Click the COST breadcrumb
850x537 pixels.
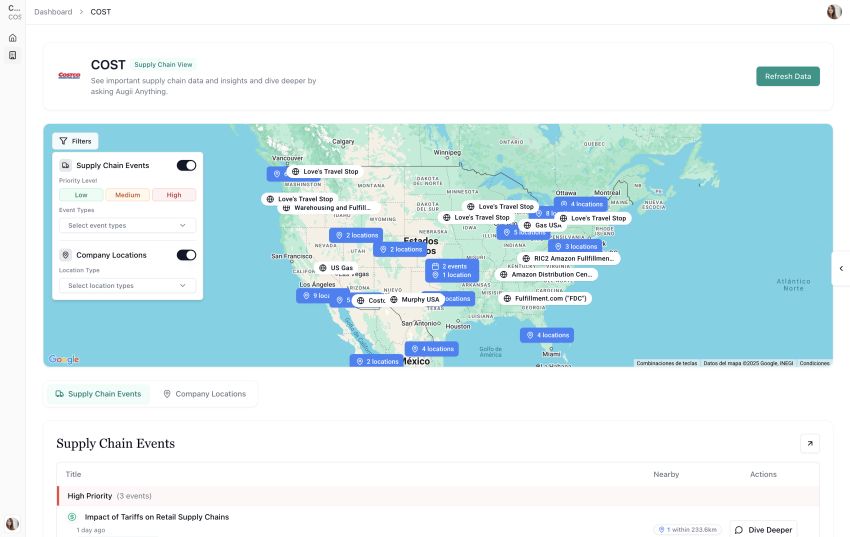pos(100,12)
